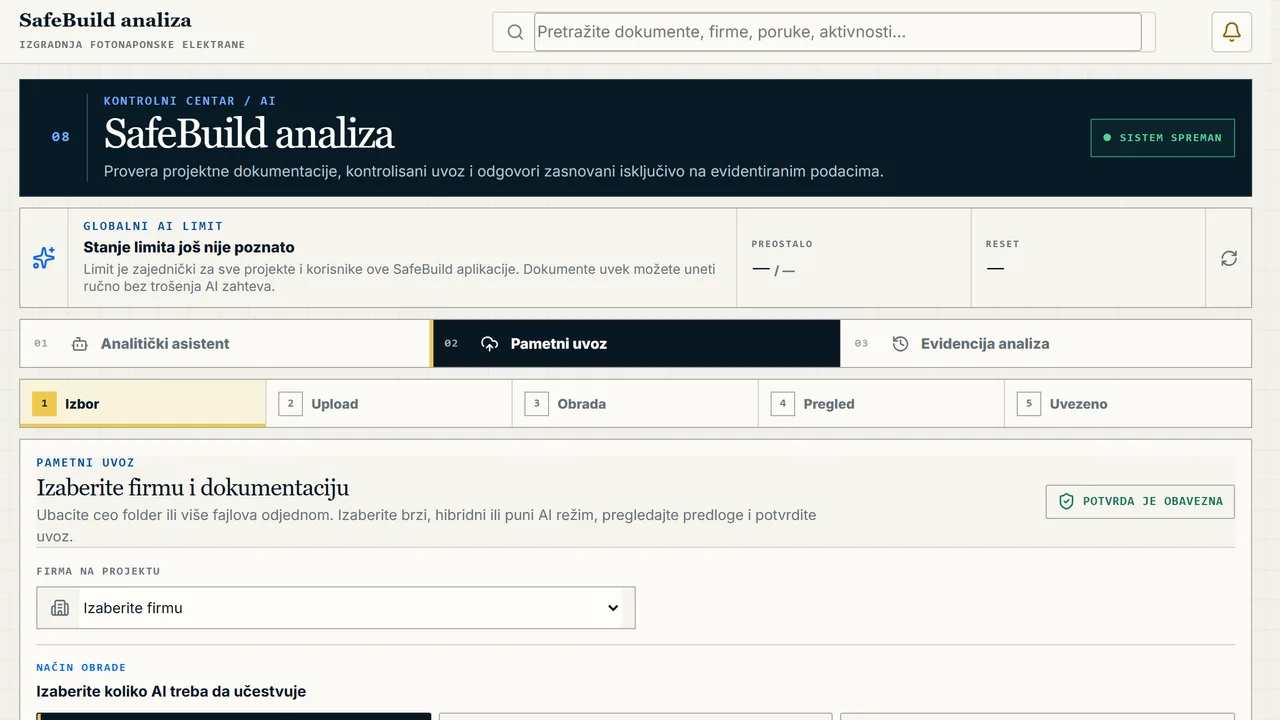The height and width of the screenshot is (720, 1280).
Task: Click the Potvrda je obavezna button
Action: tap(1140, 501)
